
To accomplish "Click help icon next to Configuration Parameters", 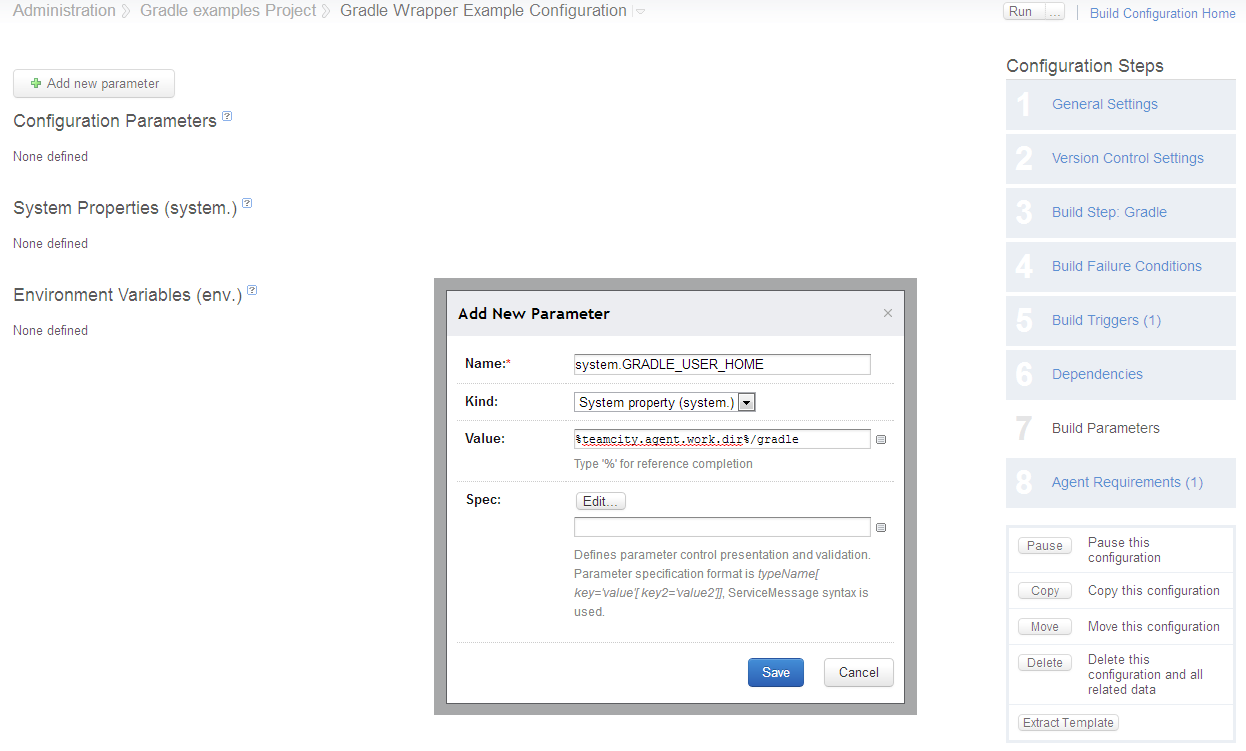I will click(227, 117).
